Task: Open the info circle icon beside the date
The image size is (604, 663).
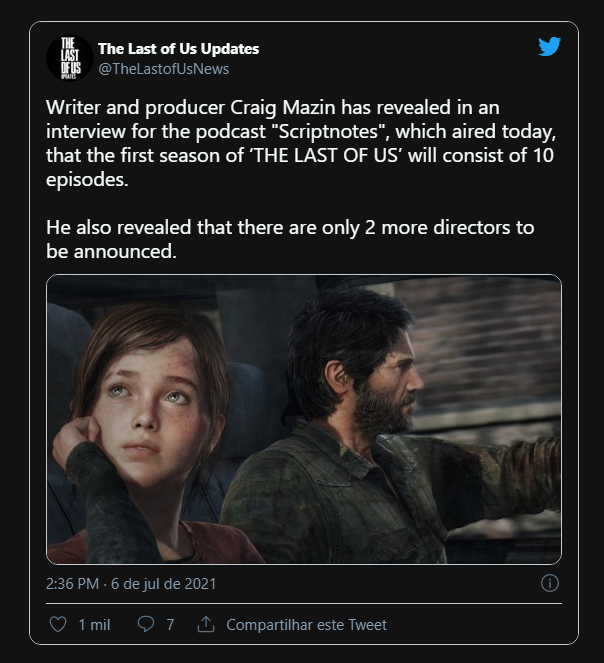Action: coord(549,584)
